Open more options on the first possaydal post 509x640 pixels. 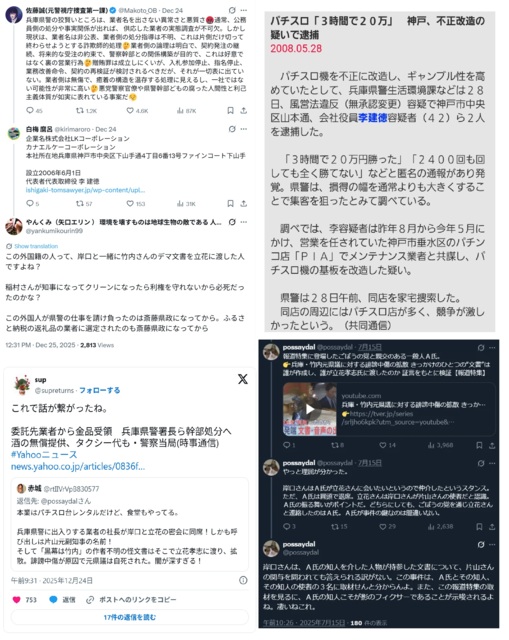tap(492, 348)
